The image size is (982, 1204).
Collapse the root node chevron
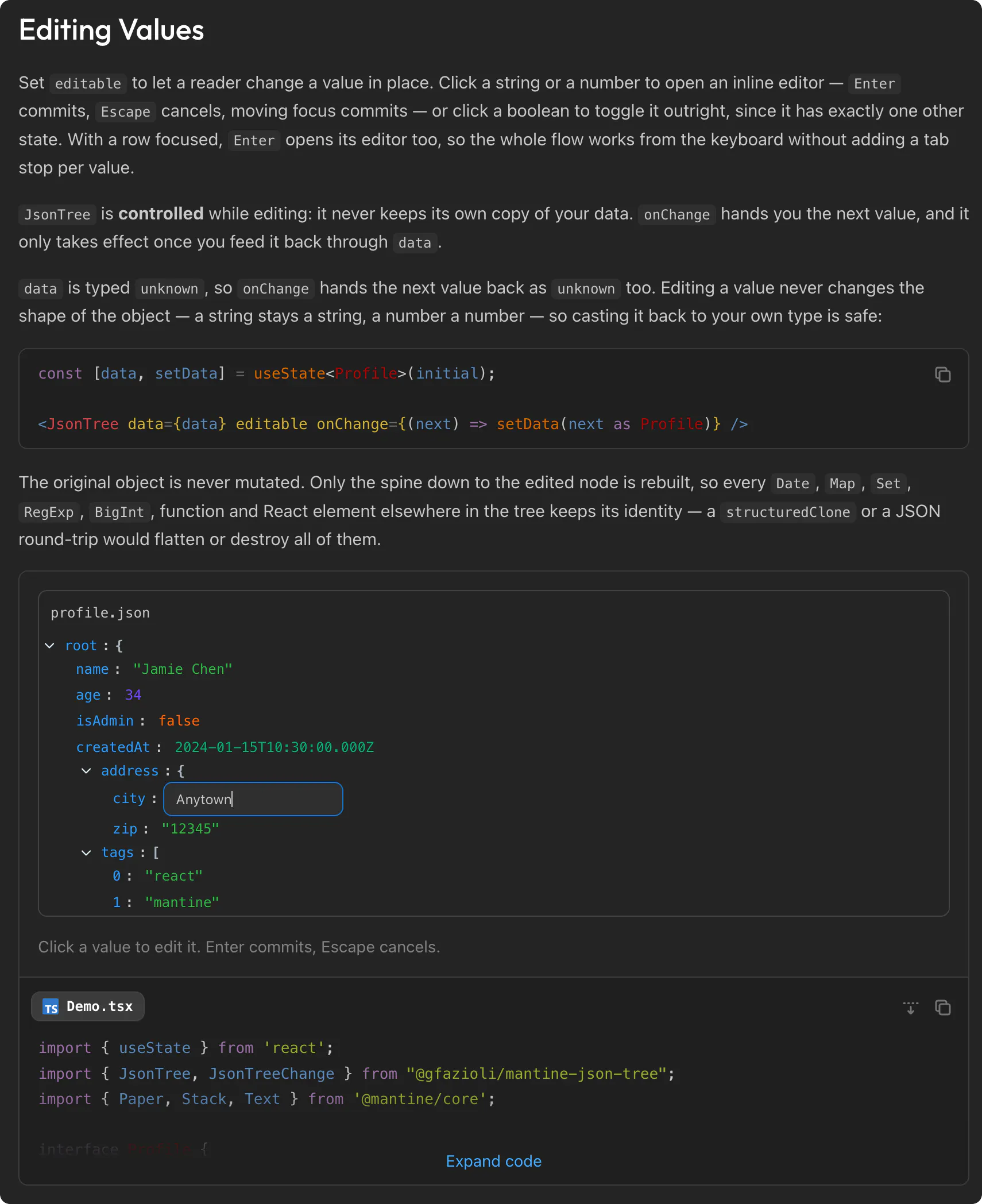point(50,646)
